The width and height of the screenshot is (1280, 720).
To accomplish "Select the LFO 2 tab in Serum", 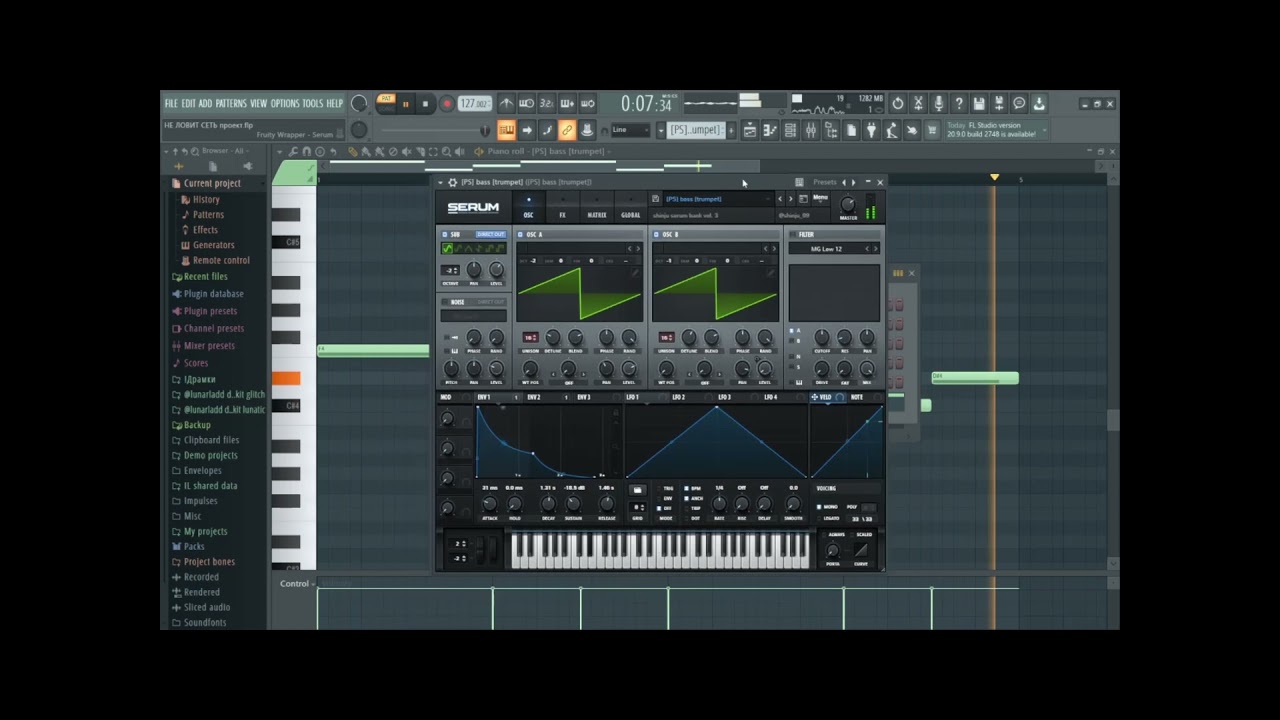I will [x=679, y=397].
